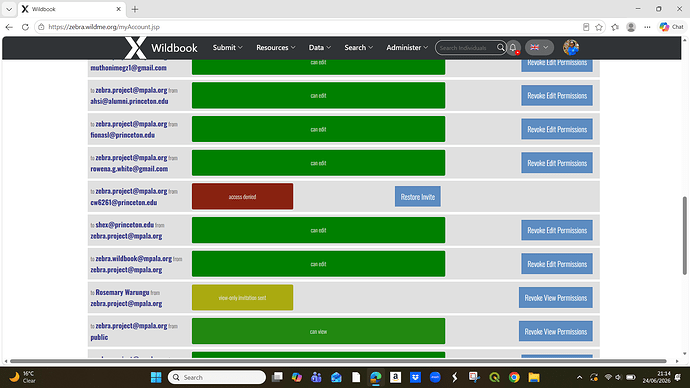The height and width of the screenshot is (388, 690).
Task: Open the Rosemary Warungu link
Action: coord(122,293)
